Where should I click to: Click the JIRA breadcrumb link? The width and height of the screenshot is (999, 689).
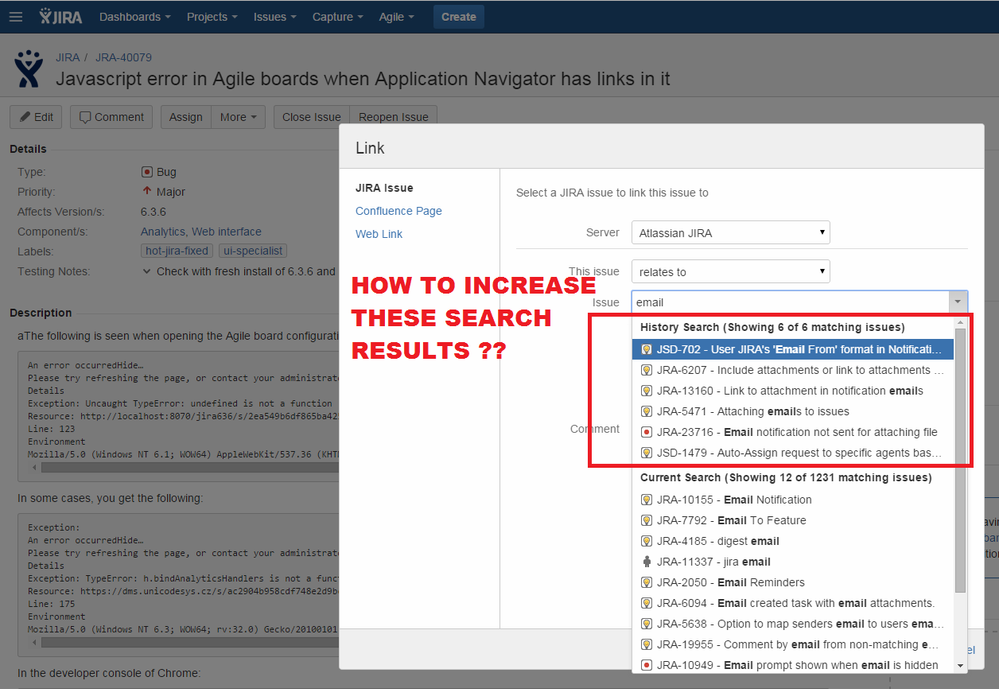point(68,57)
